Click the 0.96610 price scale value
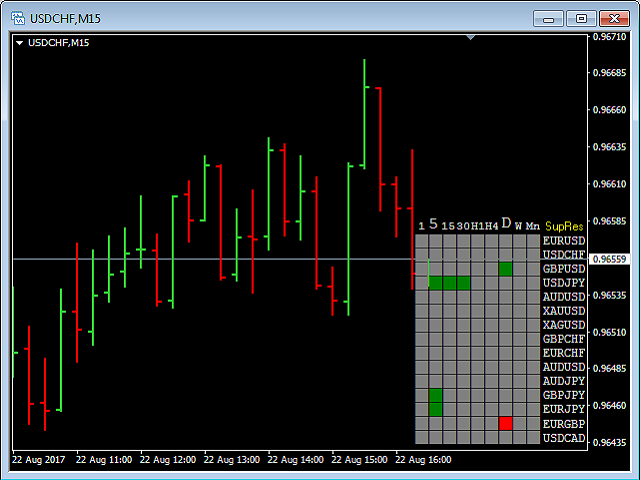640x480 pixels. point(609,184)
